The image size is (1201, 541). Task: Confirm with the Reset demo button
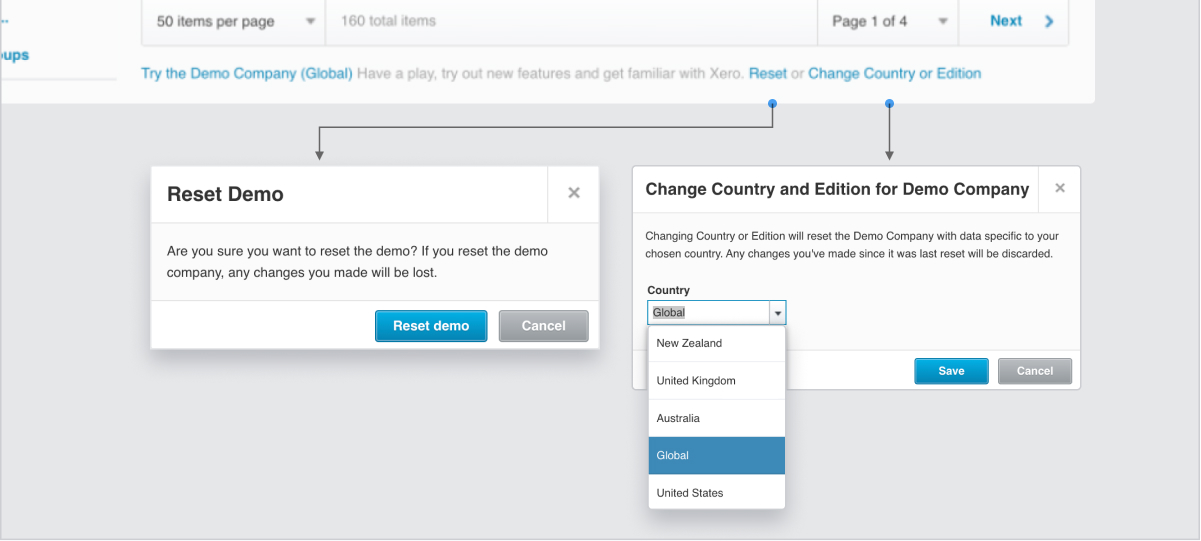coord(431,326)
